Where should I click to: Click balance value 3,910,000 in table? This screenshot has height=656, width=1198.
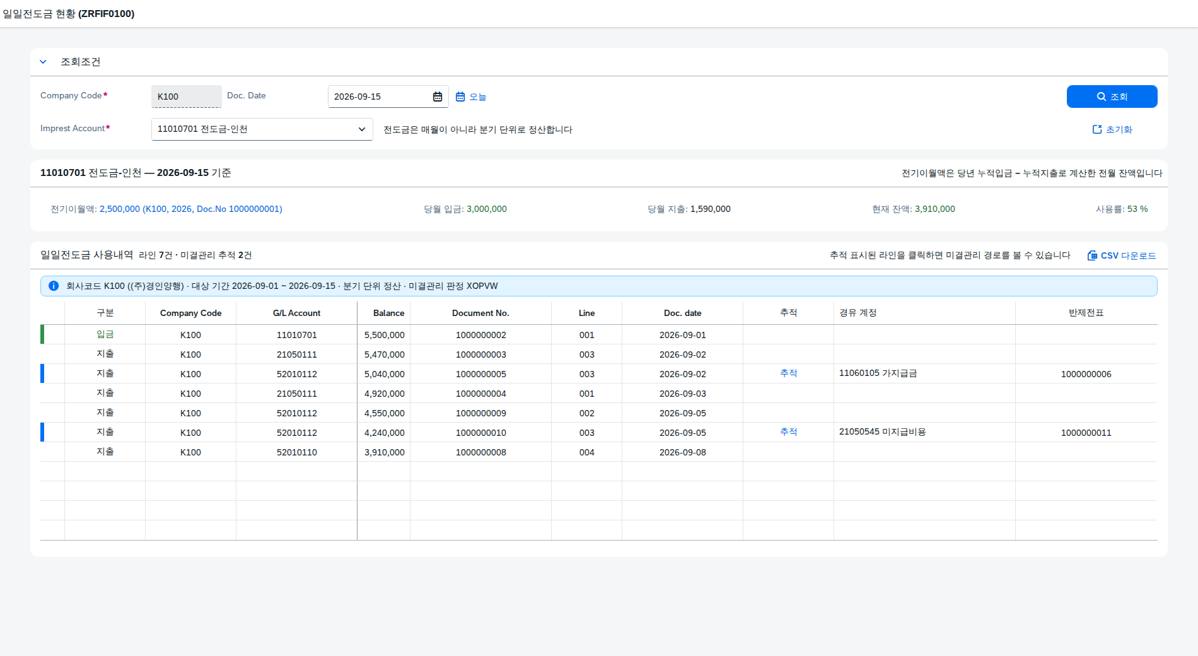click(x=384, y=452)
